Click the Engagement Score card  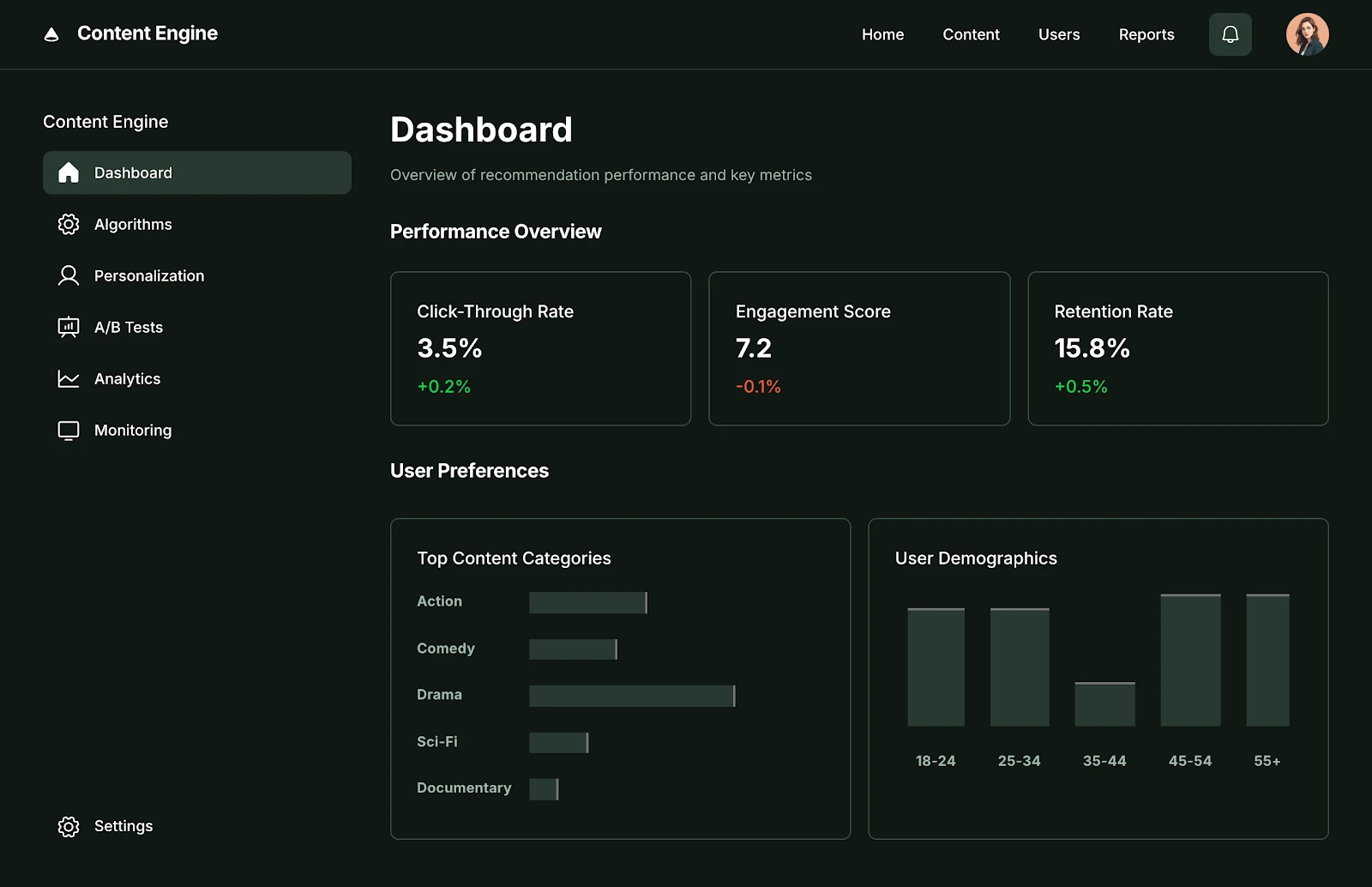click(858, 348)
